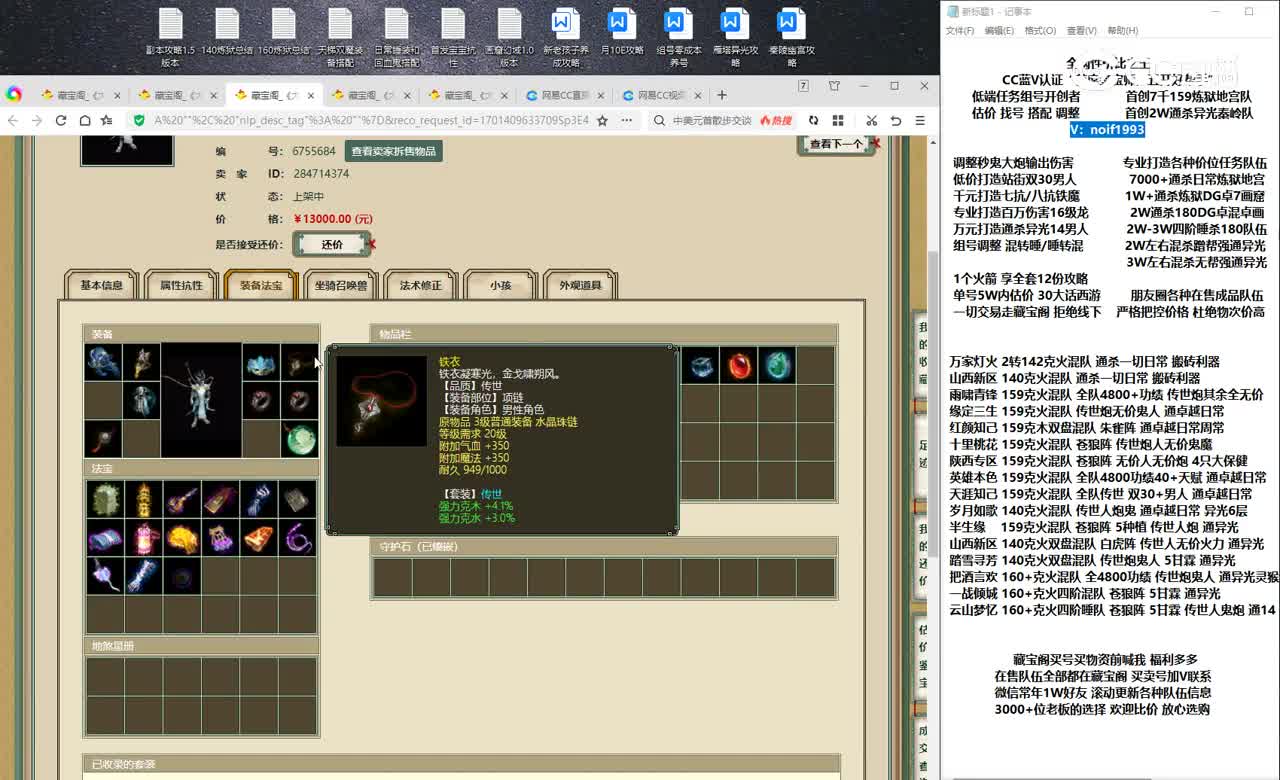This screenshot has width=1280, height=780.
Task: Open desktop document 秦陵皇宫攻略
Action: click(791, 38)
